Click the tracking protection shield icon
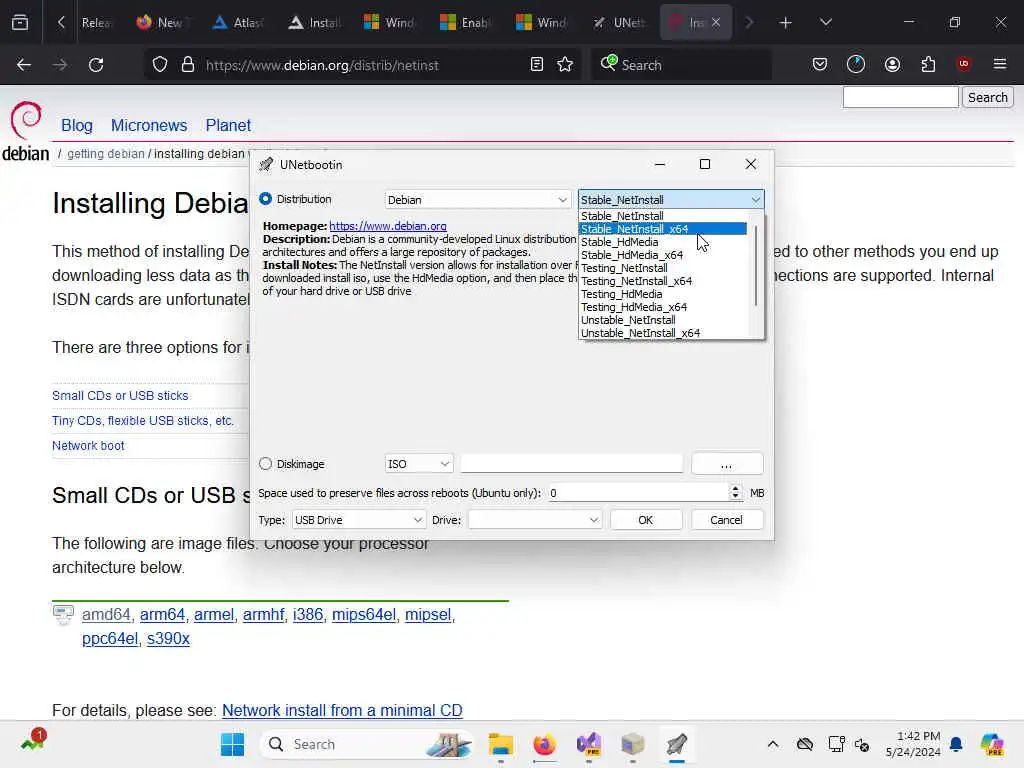1024x768 pixels. 160,65
